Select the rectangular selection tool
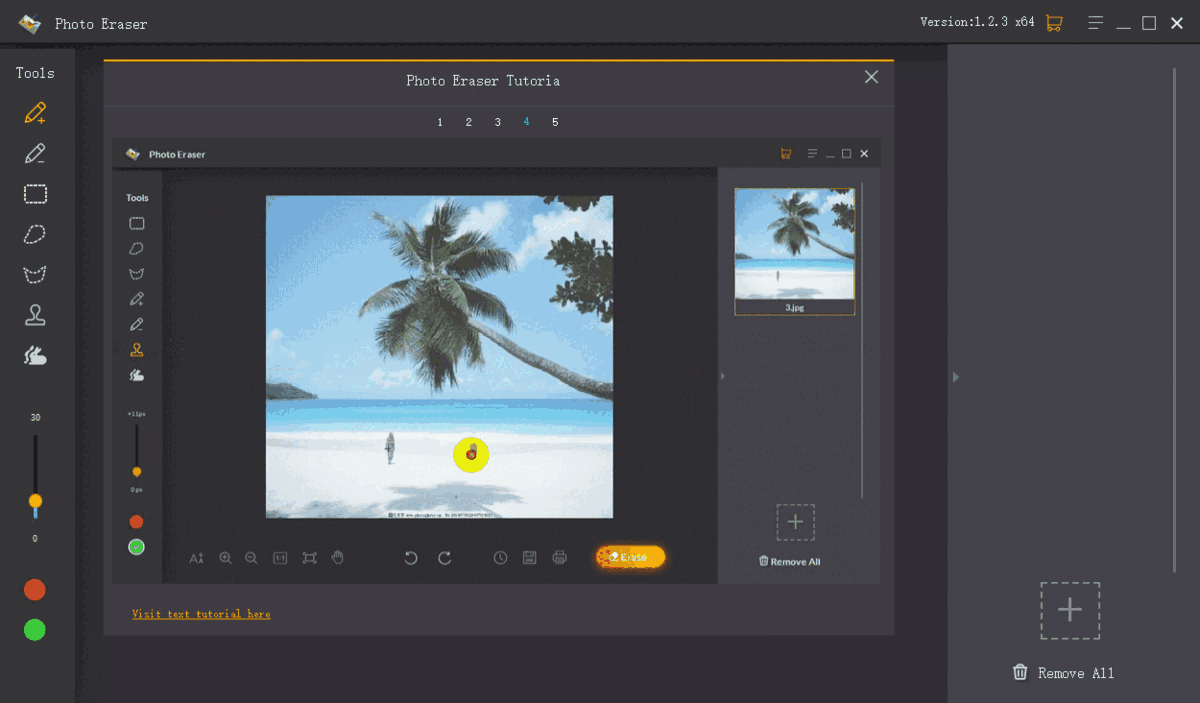The image size is (1200, 703). [35, 194]
